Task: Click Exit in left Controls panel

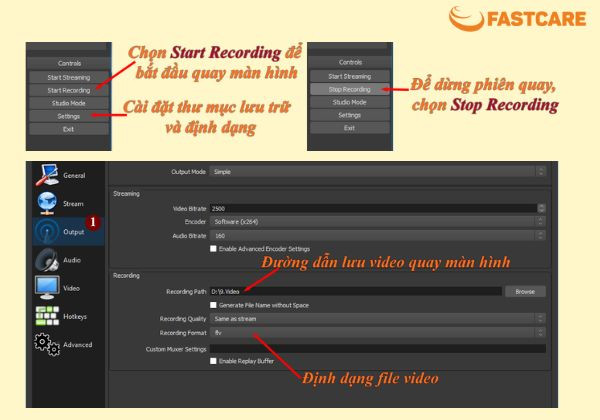Action: click(x=69, y=129)
